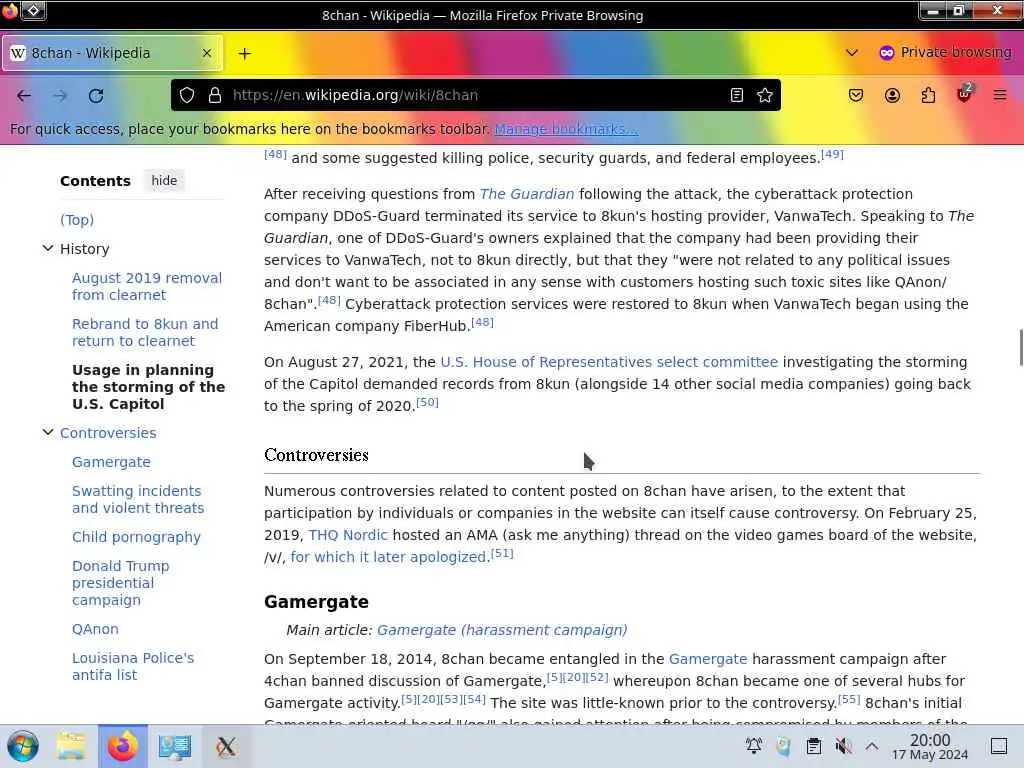Screen dimensions: 1024x768
Task: Open Gamergate (harassment campaign) main article
Action: pyautogui.click(x=502, y=630)
